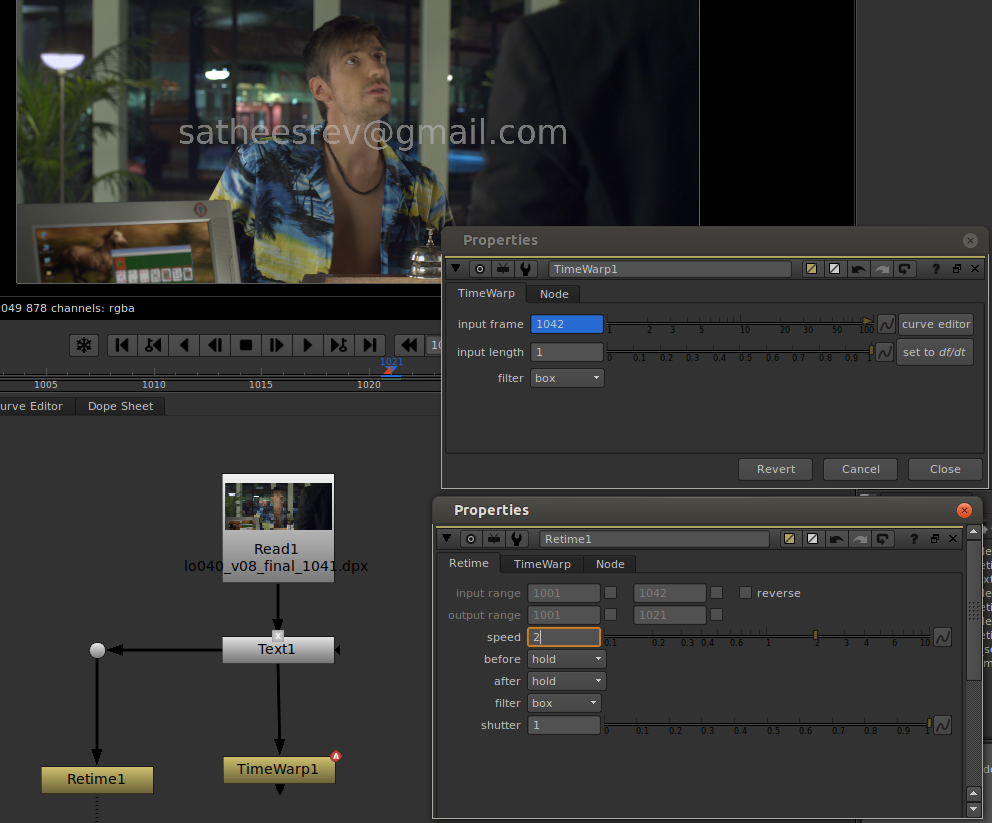The height and width of the screenshot is (823, 992).
Task: Enable the reverse checkbox in Retime1
Action: tap(745, 593)
